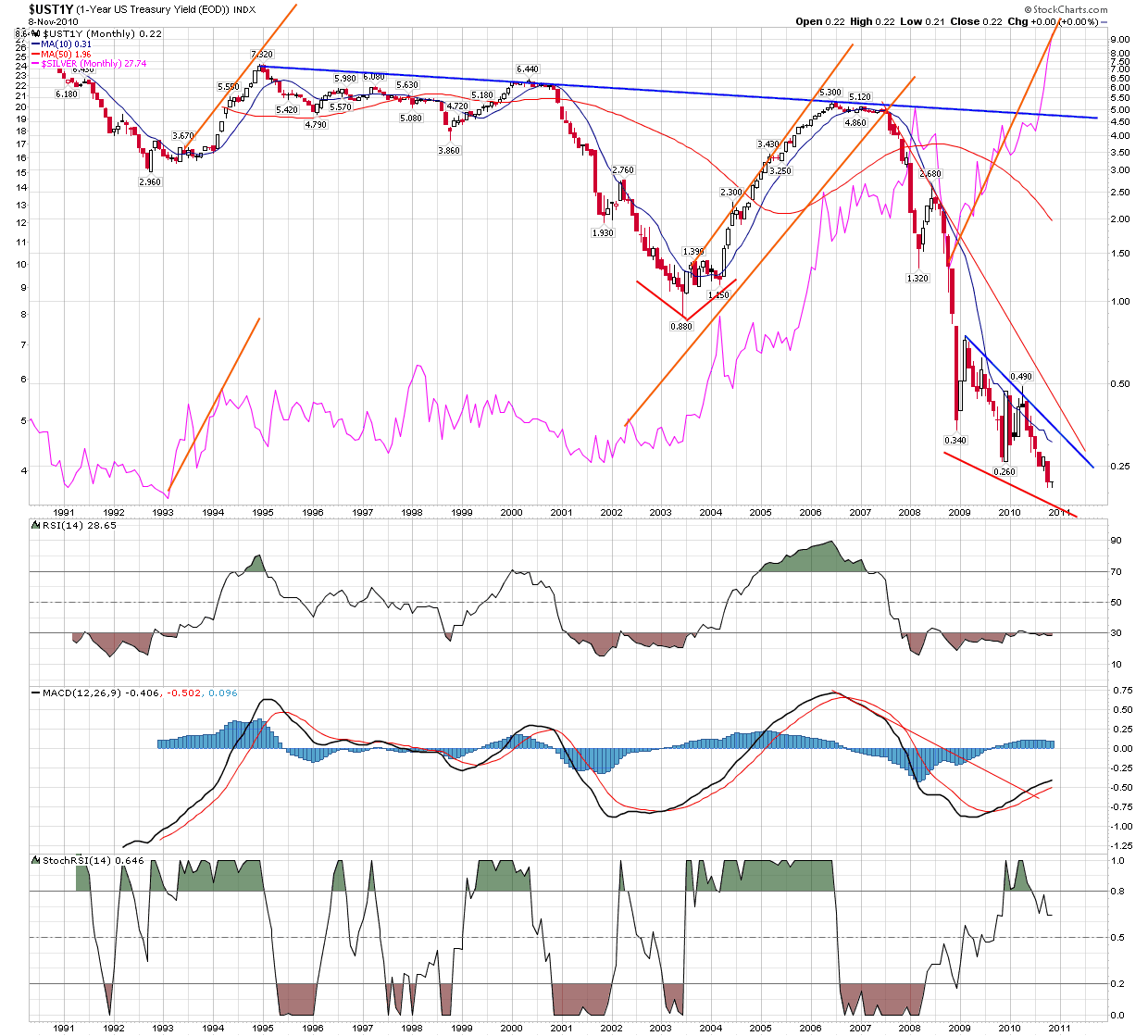Screen dimensions: 1148x1036
Task: Click the 0.490 price annotation
Action: click(1021, 377)
